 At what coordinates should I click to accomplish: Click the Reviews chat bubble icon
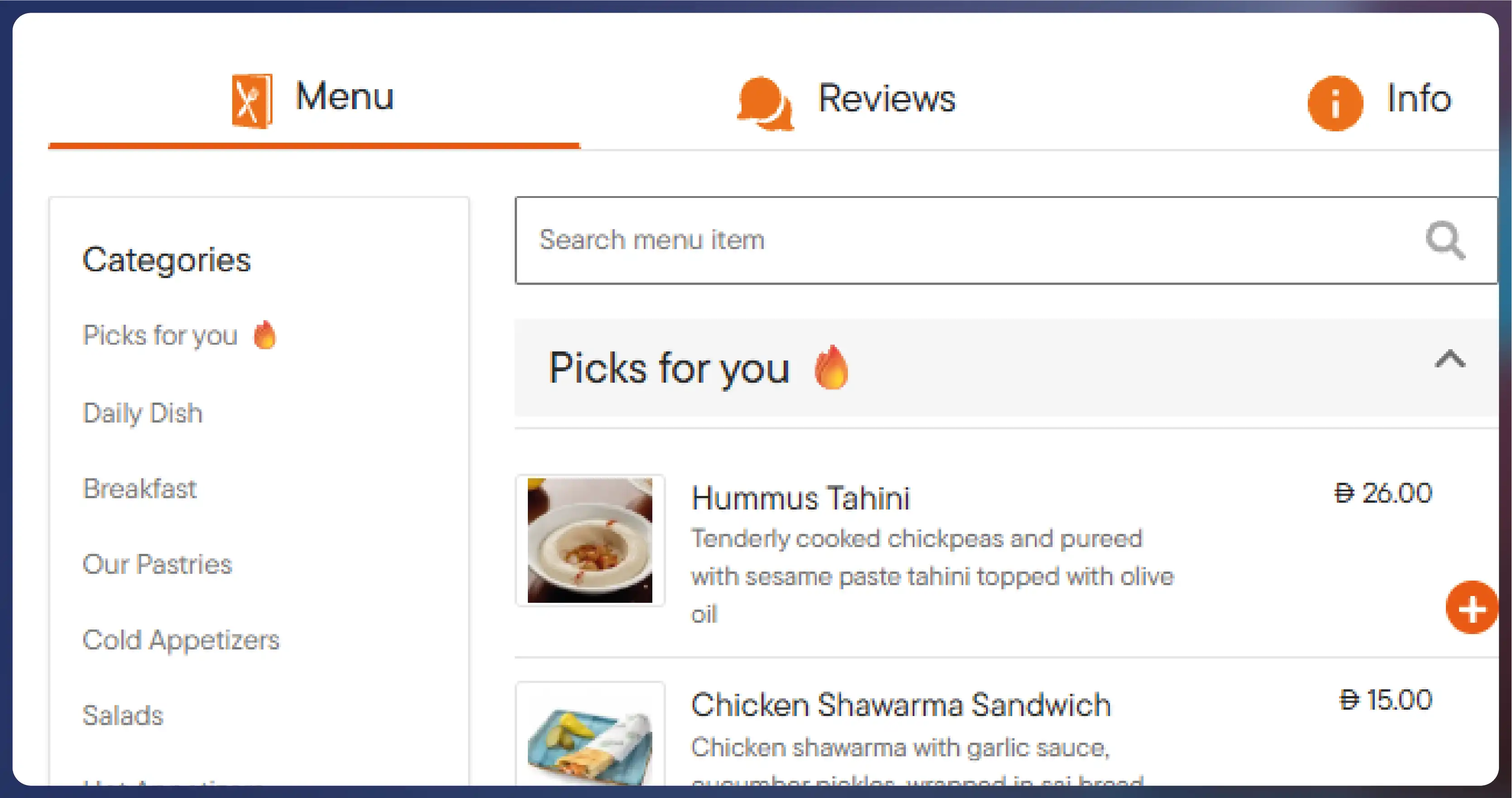(764, 102)
